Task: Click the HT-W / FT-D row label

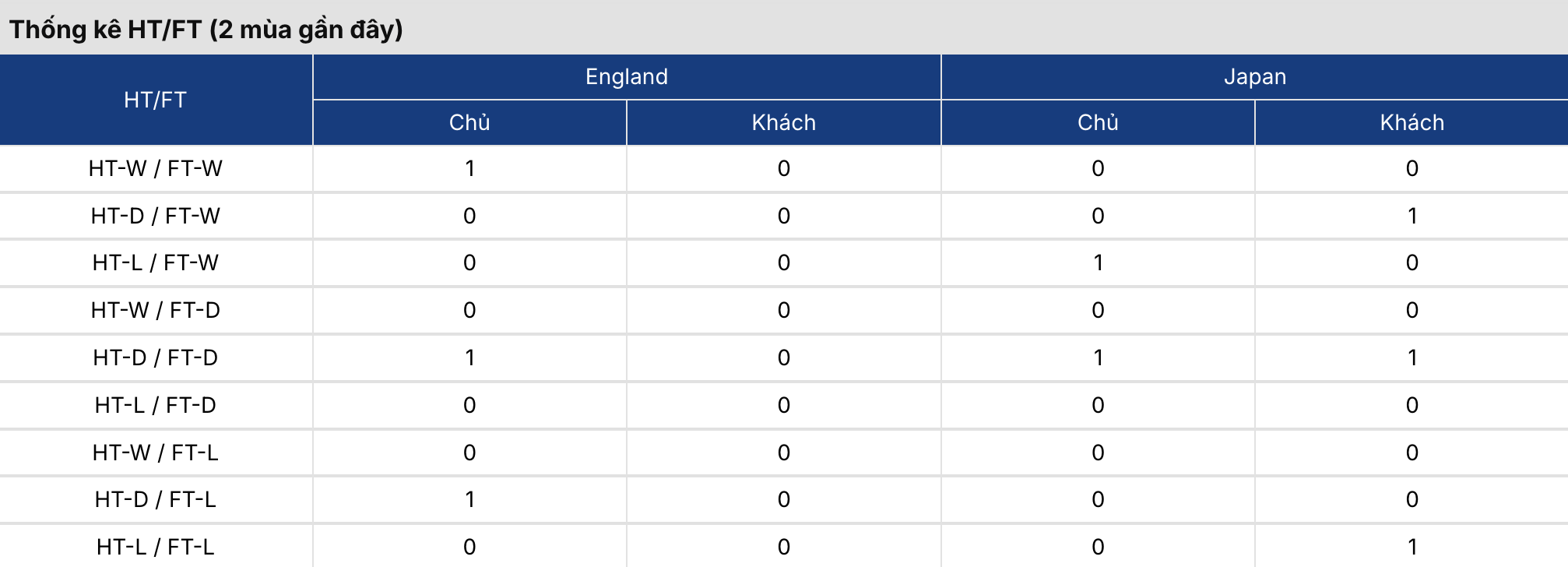Action: (156, 310)
